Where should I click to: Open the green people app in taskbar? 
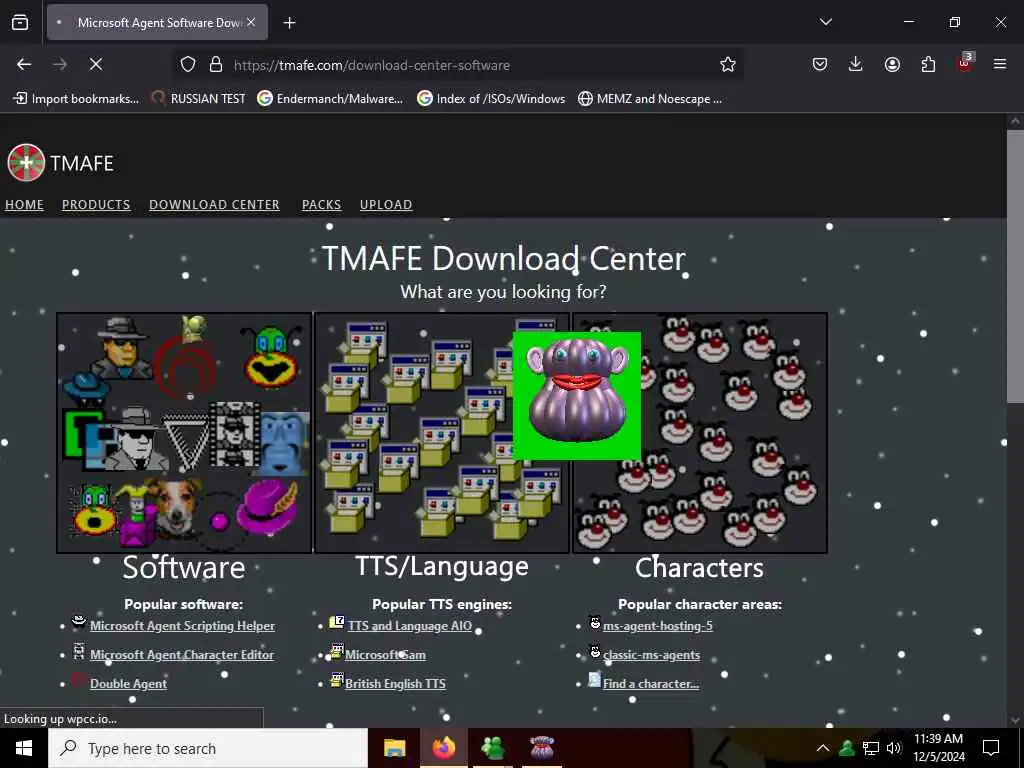coord(492,748)
